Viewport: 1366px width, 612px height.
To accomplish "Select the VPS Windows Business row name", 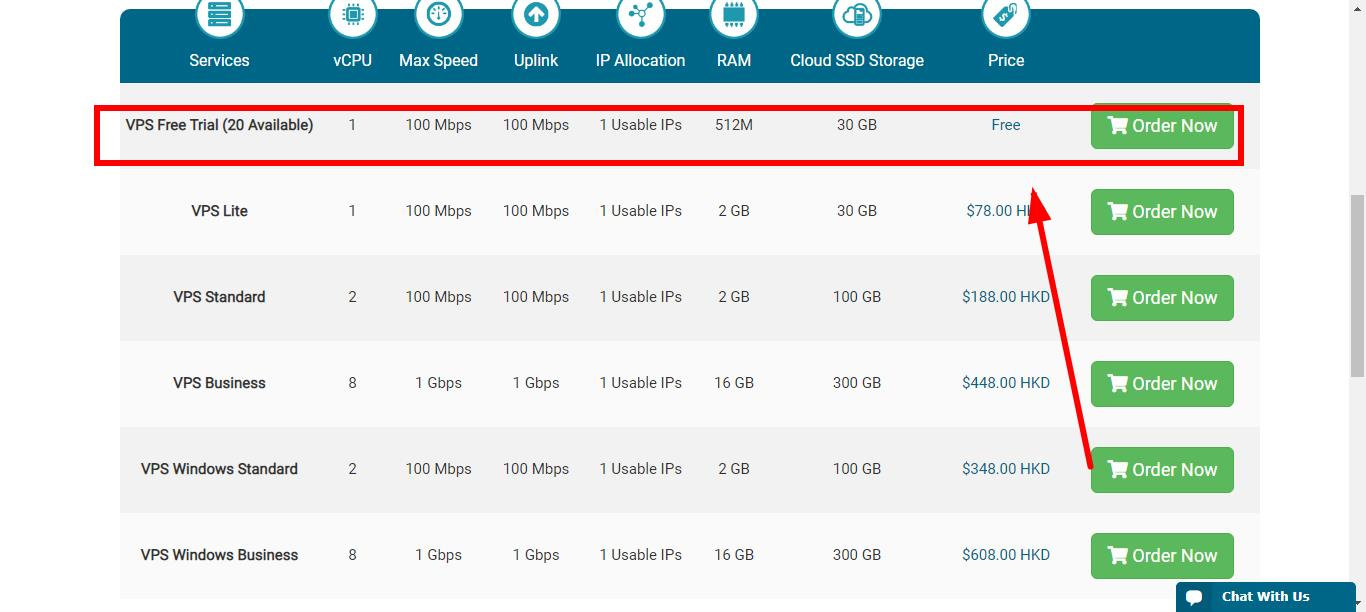I will point(219,555).
